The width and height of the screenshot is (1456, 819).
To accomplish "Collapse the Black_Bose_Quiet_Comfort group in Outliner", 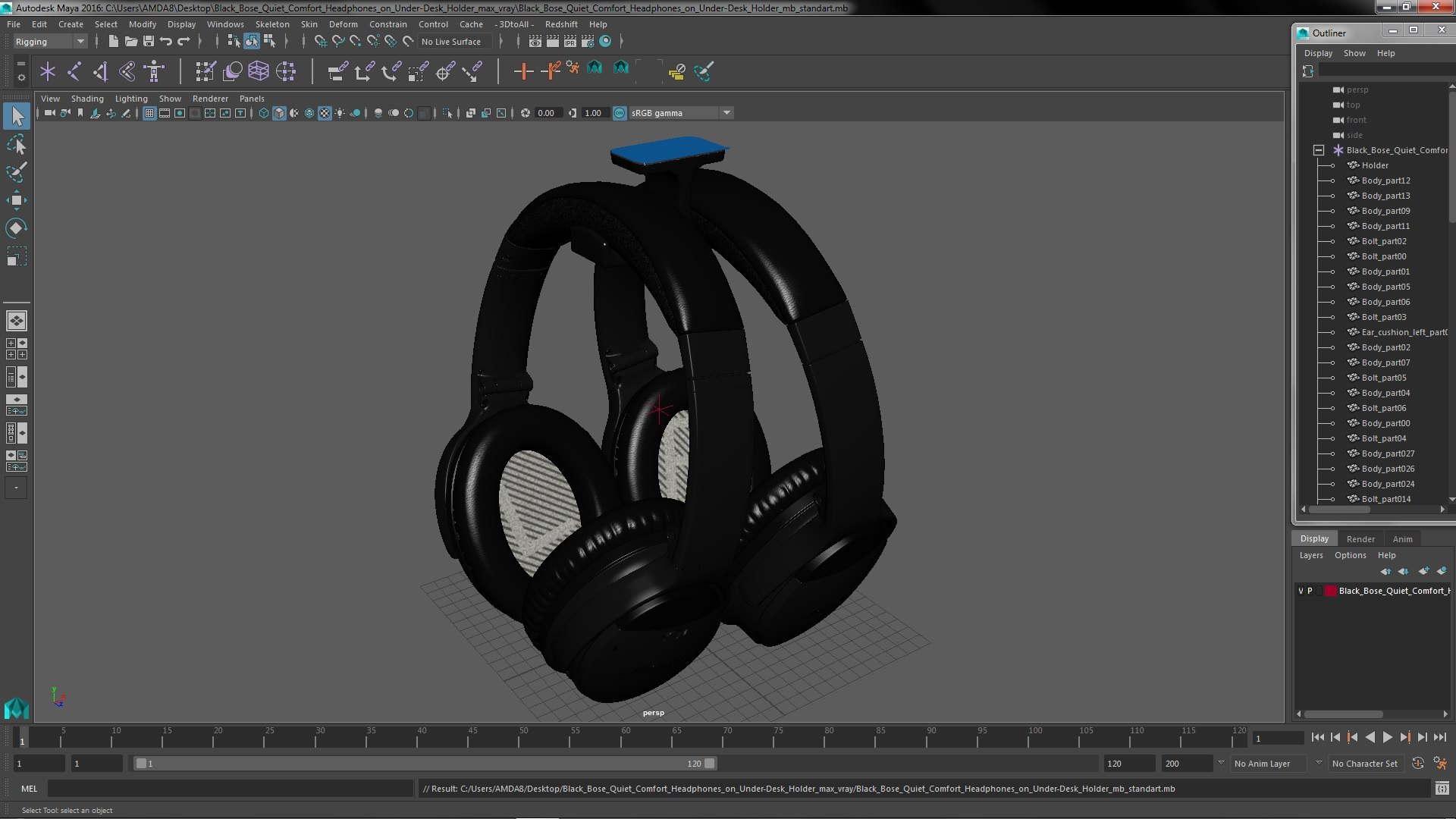I will (x=1319, y=150).
